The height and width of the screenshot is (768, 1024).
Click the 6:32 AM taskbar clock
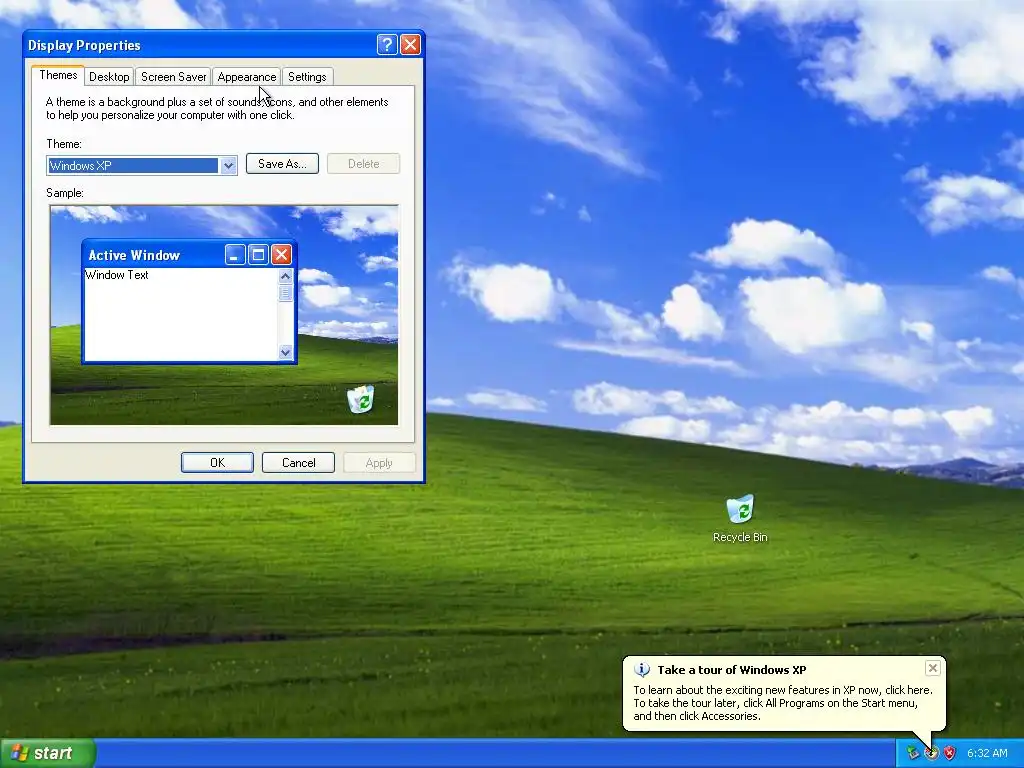point(987,753)
